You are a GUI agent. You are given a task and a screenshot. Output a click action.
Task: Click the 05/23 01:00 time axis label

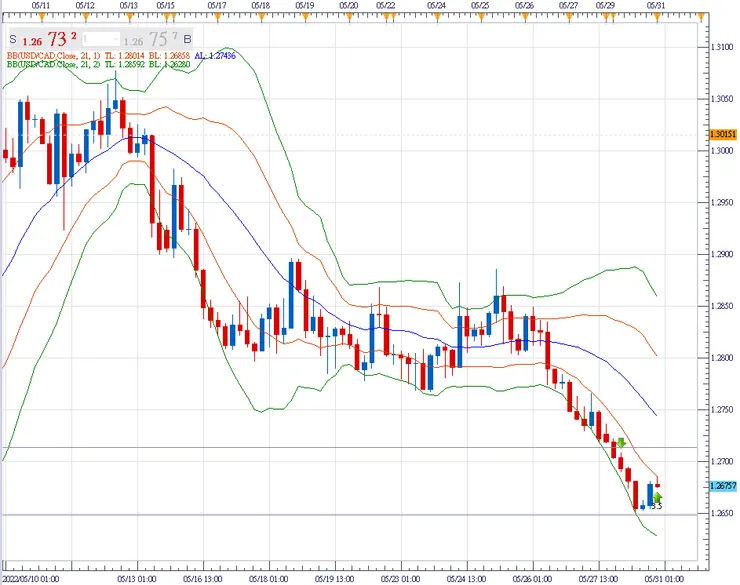401,578
